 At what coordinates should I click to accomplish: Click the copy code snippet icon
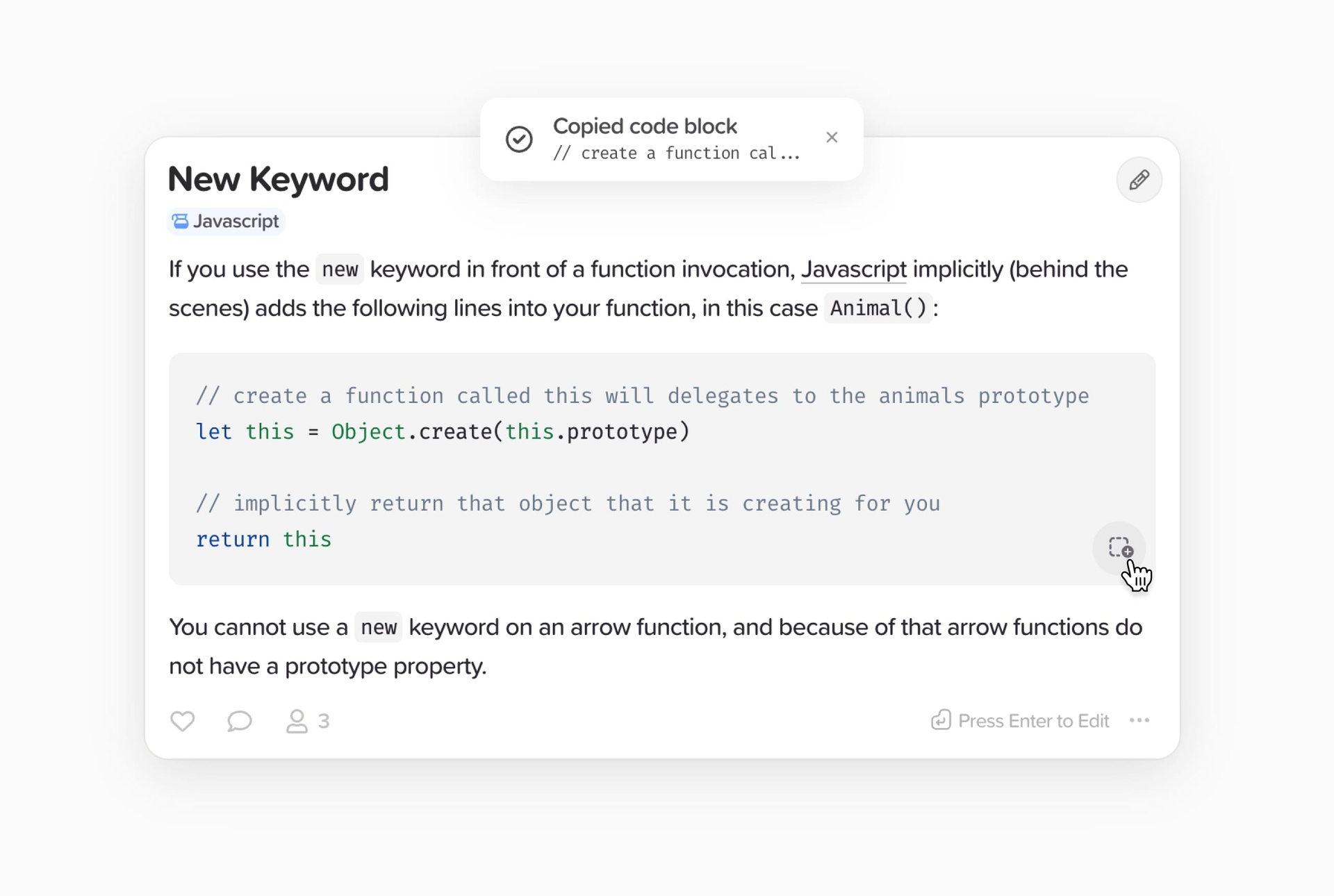coord(1120,549)
